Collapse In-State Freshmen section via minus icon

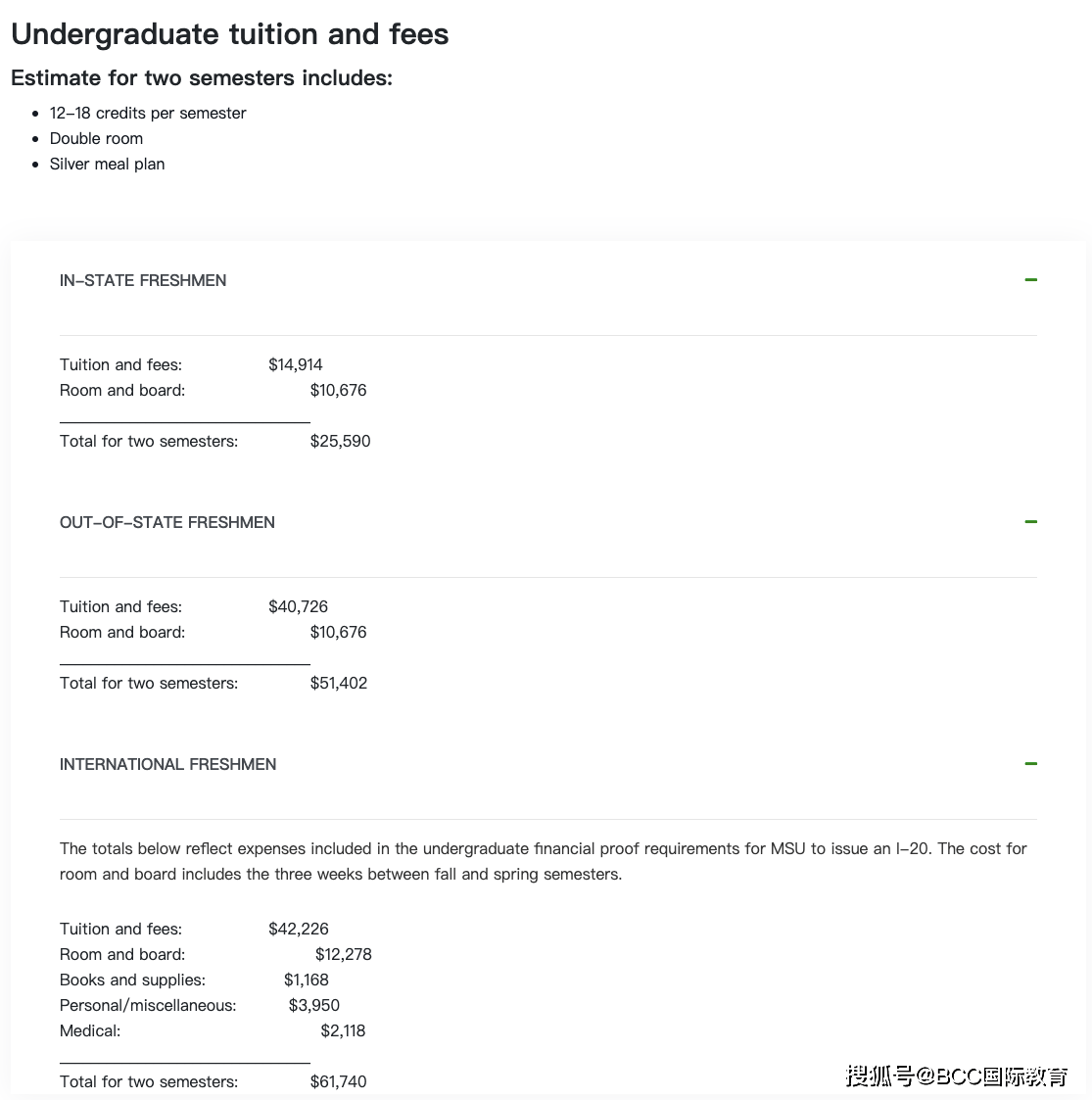(1030, 280)
